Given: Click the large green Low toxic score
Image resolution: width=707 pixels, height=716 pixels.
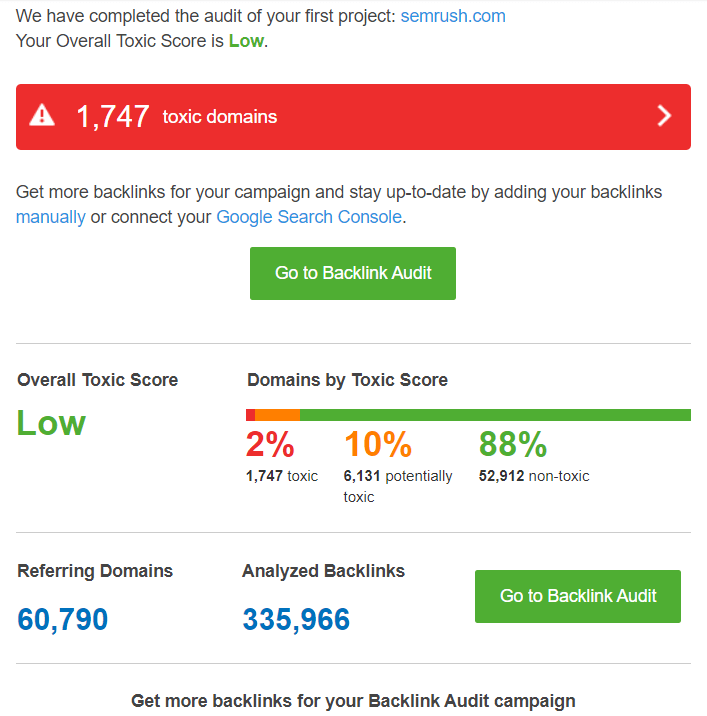Looking at the screenshot, I should (x=51, y=423).
